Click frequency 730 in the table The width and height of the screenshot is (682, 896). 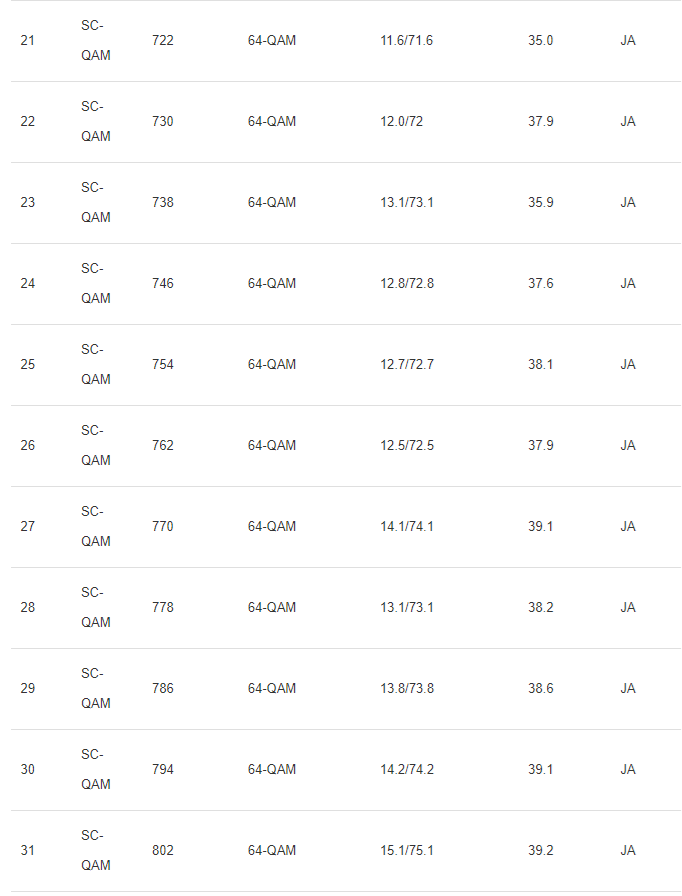point(162,122)
